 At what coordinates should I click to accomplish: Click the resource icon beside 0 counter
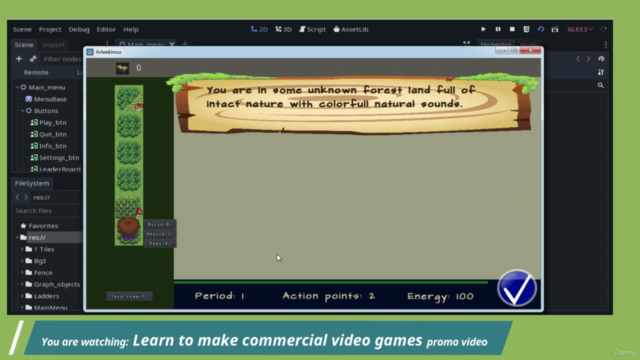coord(122,68)
